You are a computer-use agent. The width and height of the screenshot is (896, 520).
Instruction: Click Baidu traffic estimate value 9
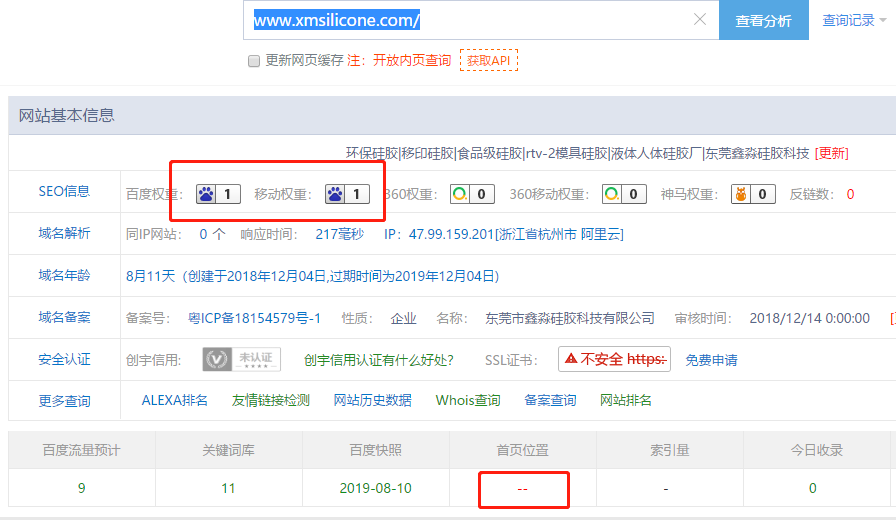pos(82,488)
